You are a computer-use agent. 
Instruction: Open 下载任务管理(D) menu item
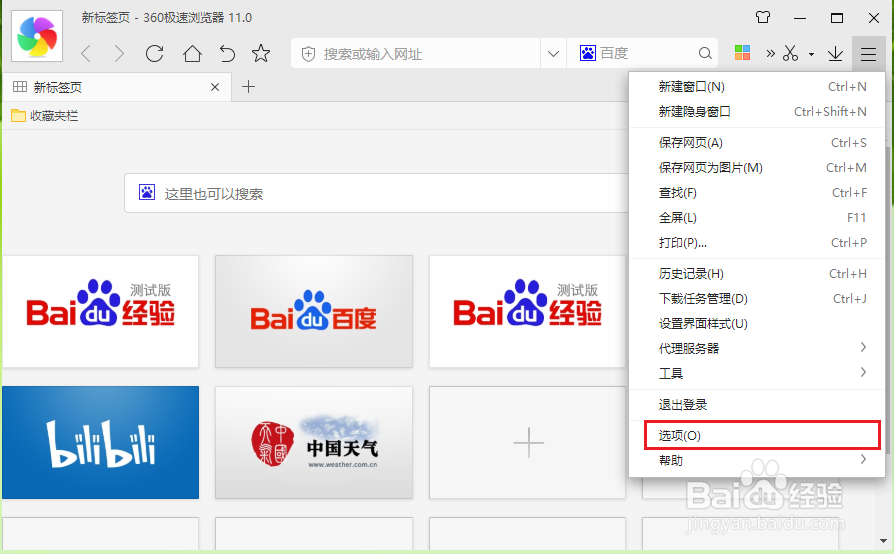(x=757, y=299)
